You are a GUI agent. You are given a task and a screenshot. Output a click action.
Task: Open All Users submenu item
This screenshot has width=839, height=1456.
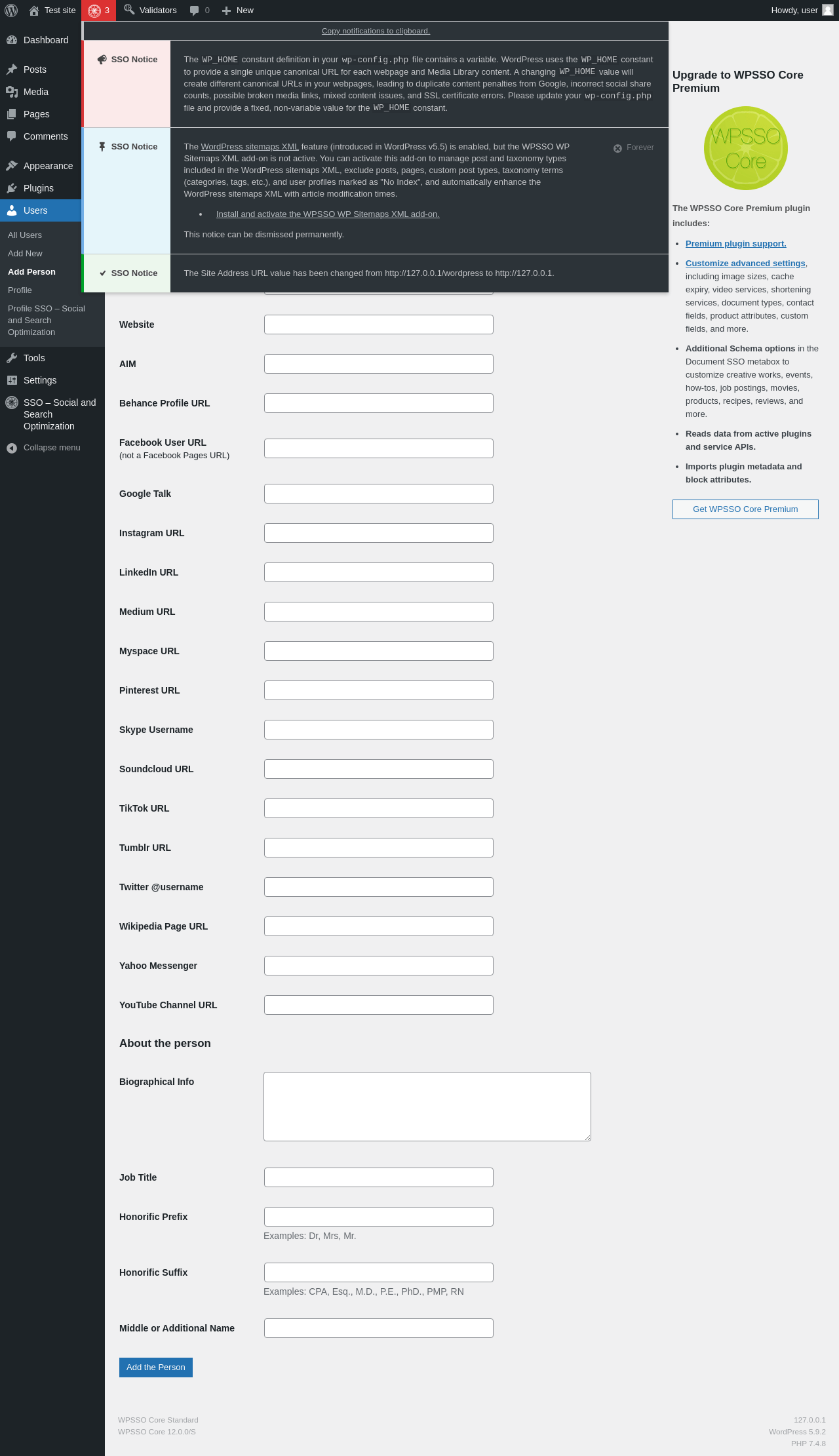tap(25, 235)
